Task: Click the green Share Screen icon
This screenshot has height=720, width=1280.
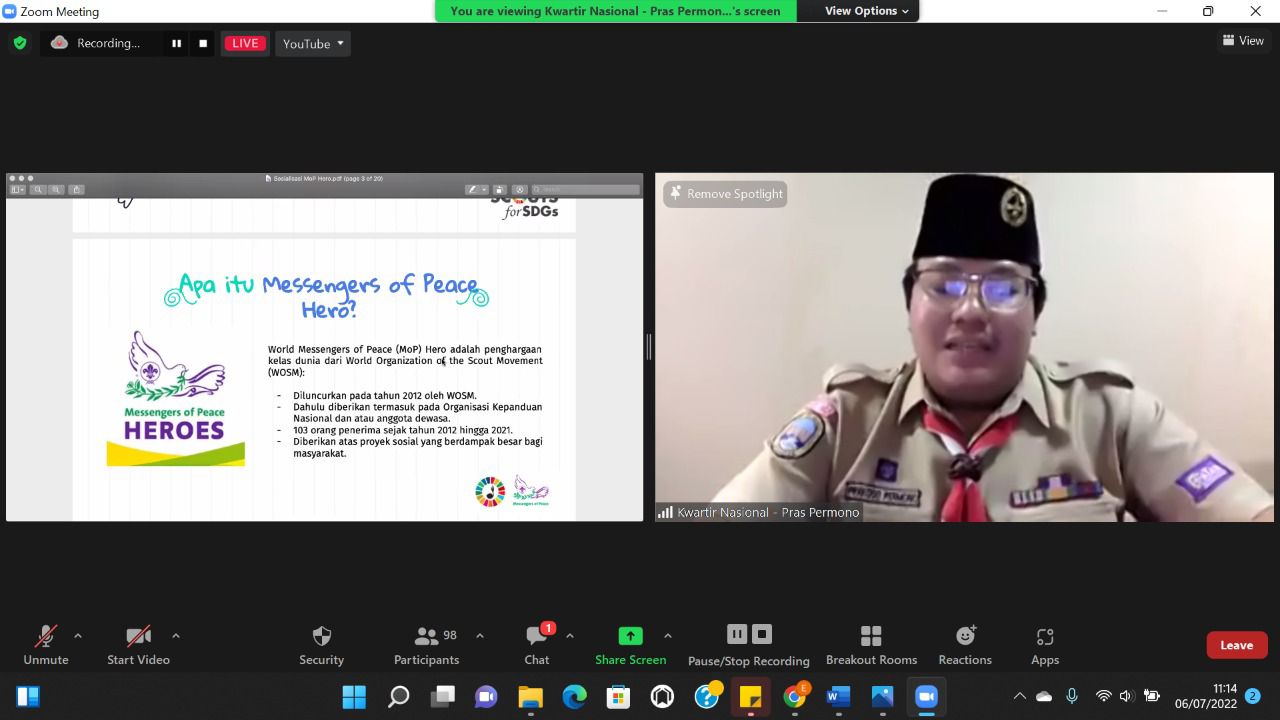Action: pos(630,636)
